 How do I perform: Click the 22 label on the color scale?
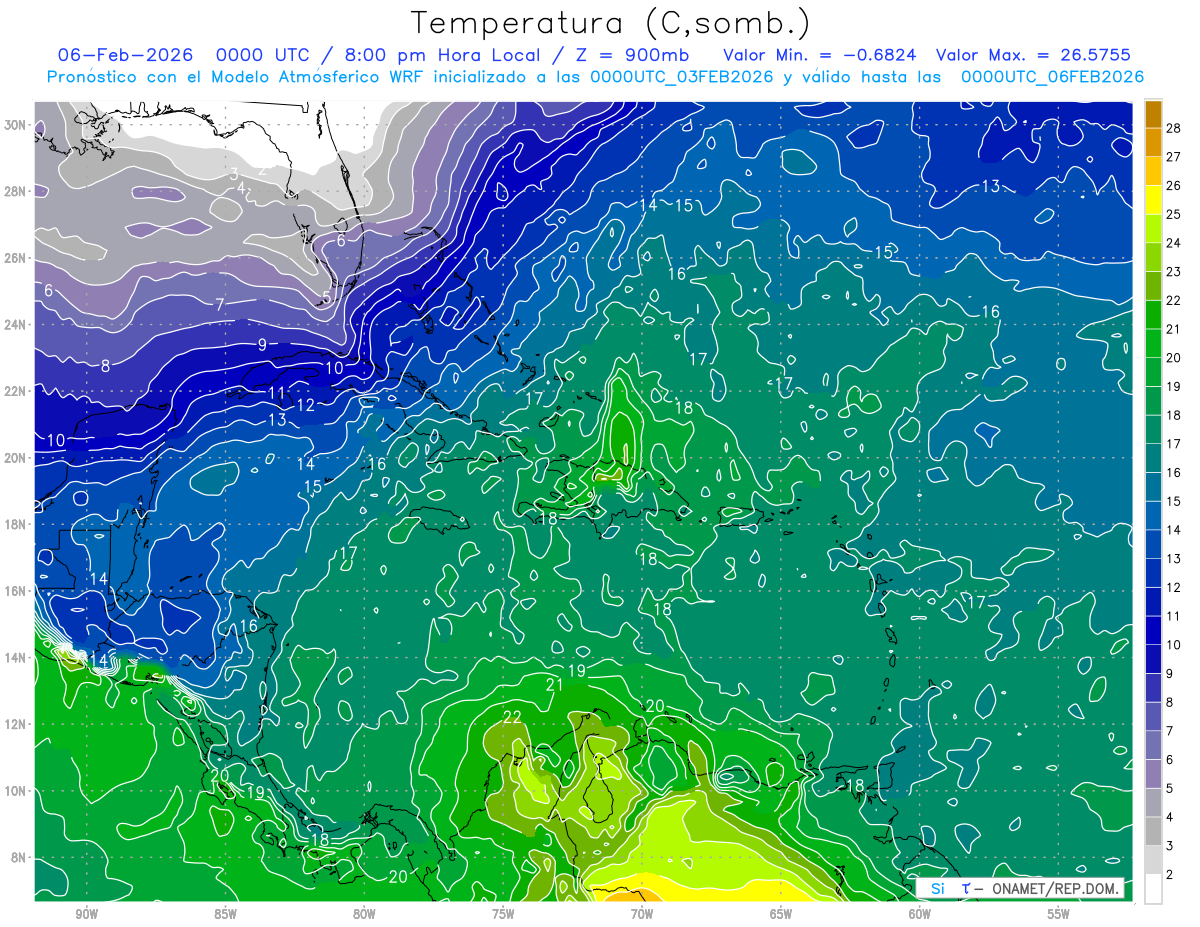[1174, 300]
